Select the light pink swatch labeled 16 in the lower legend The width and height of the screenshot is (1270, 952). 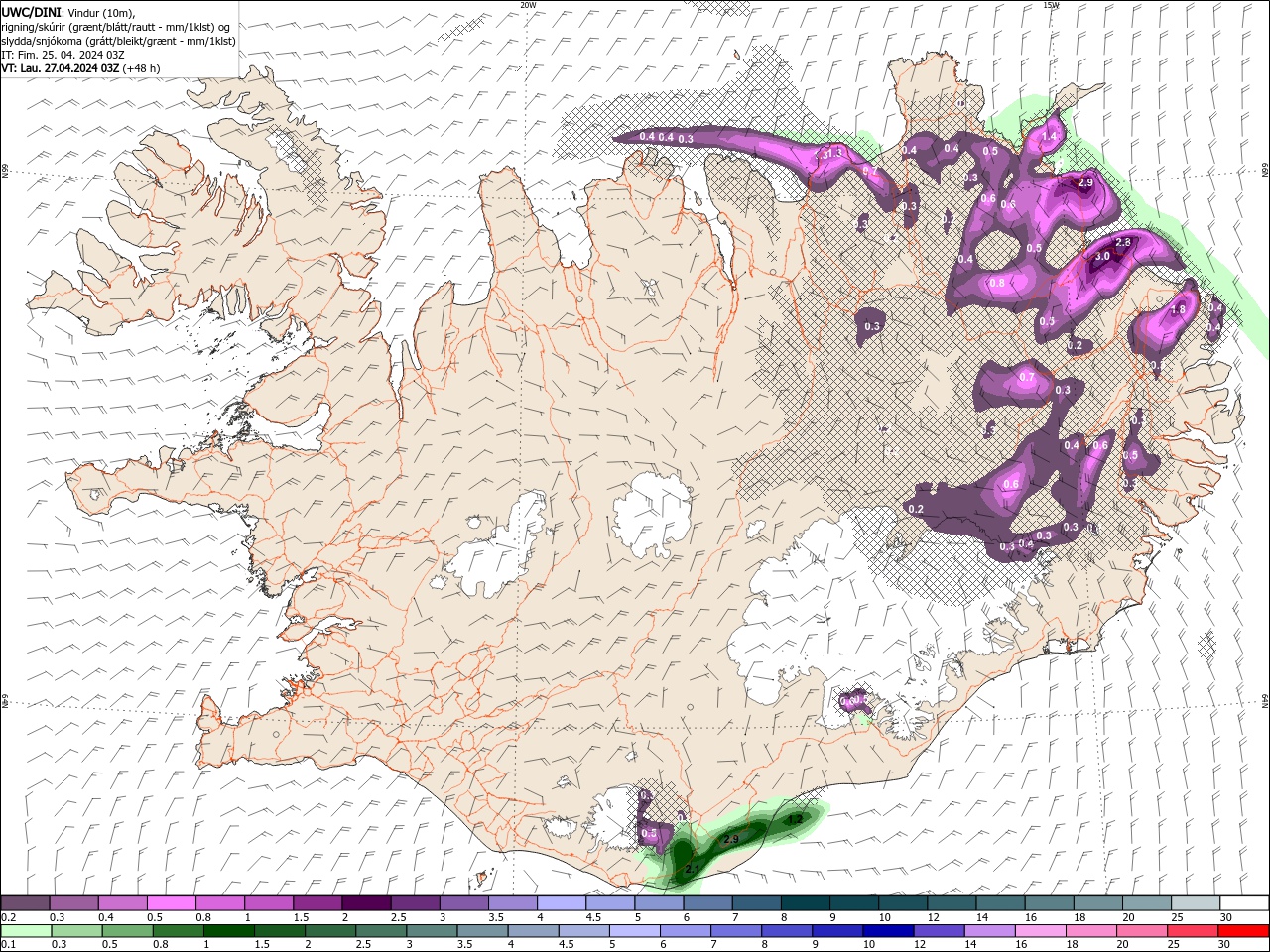1040,931
